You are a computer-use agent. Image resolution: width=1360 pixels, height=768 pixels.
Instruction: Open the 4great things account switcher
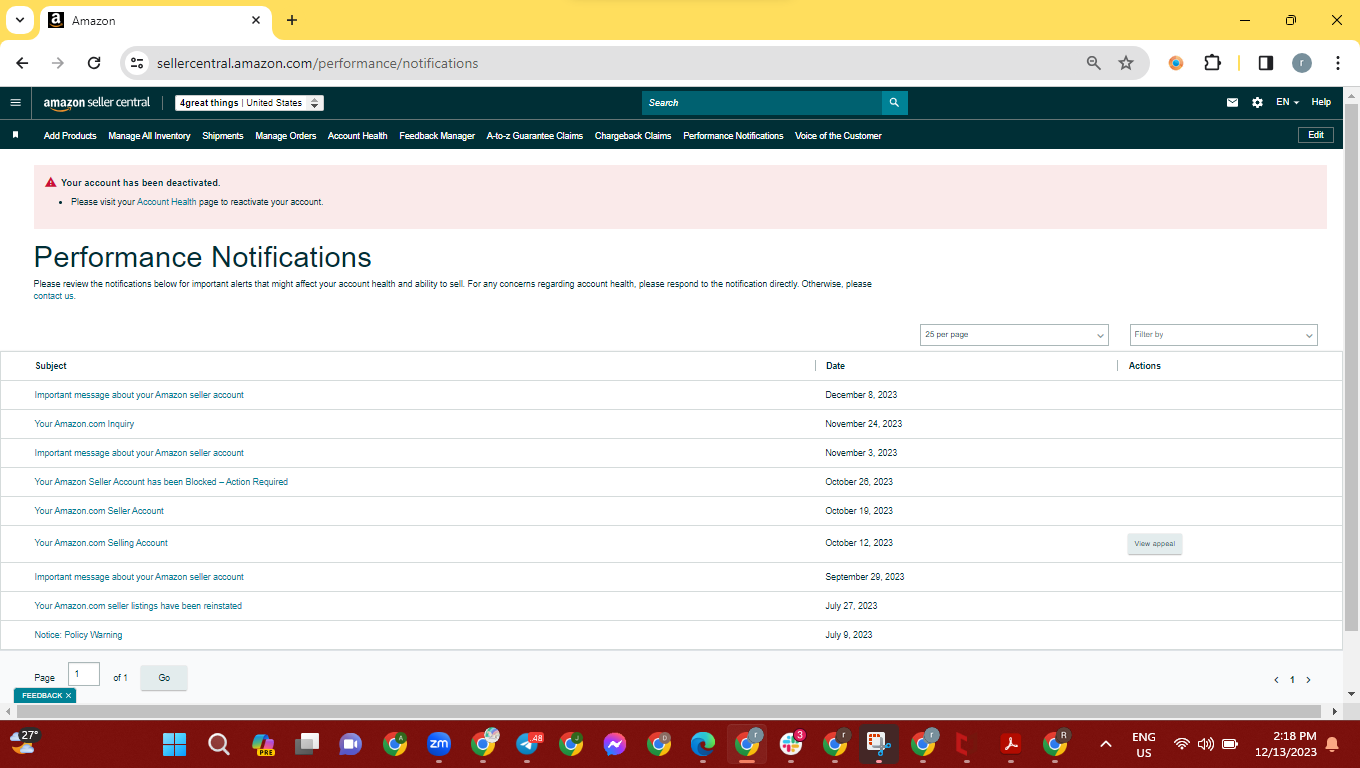tap(249, 103)
